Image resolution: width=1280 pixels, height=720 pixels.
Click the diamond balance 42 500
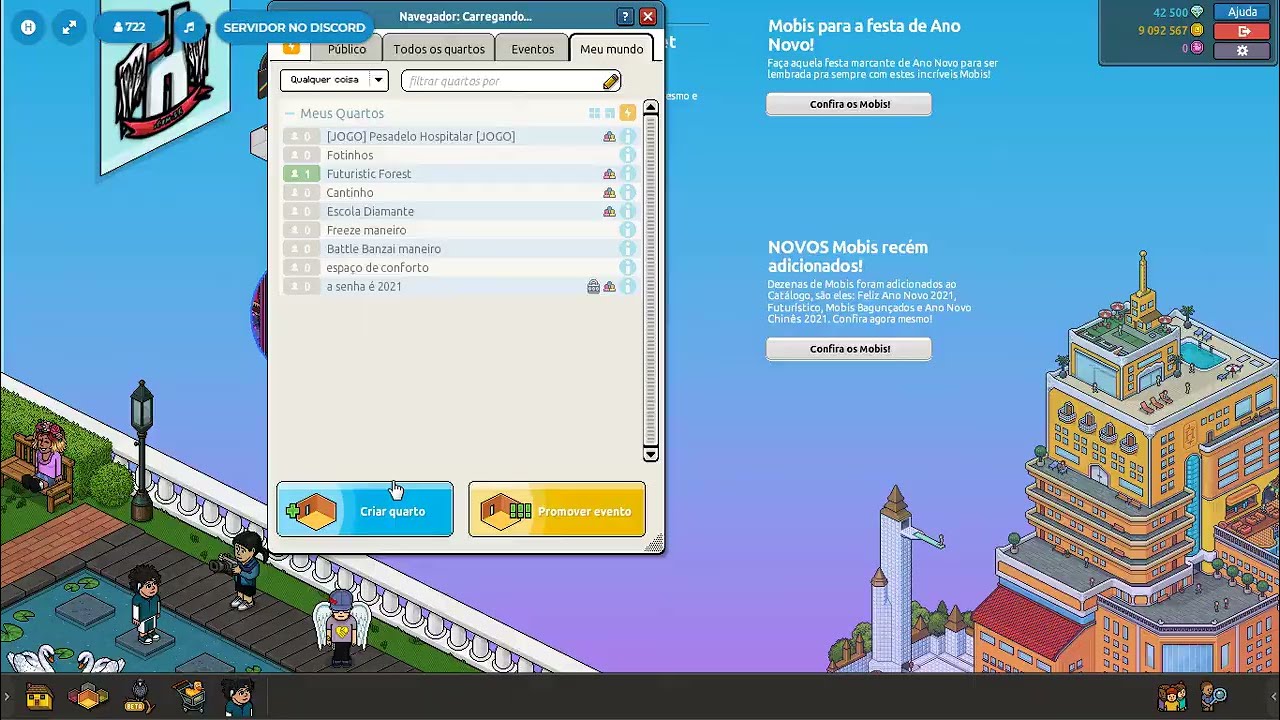[1178, 12]
